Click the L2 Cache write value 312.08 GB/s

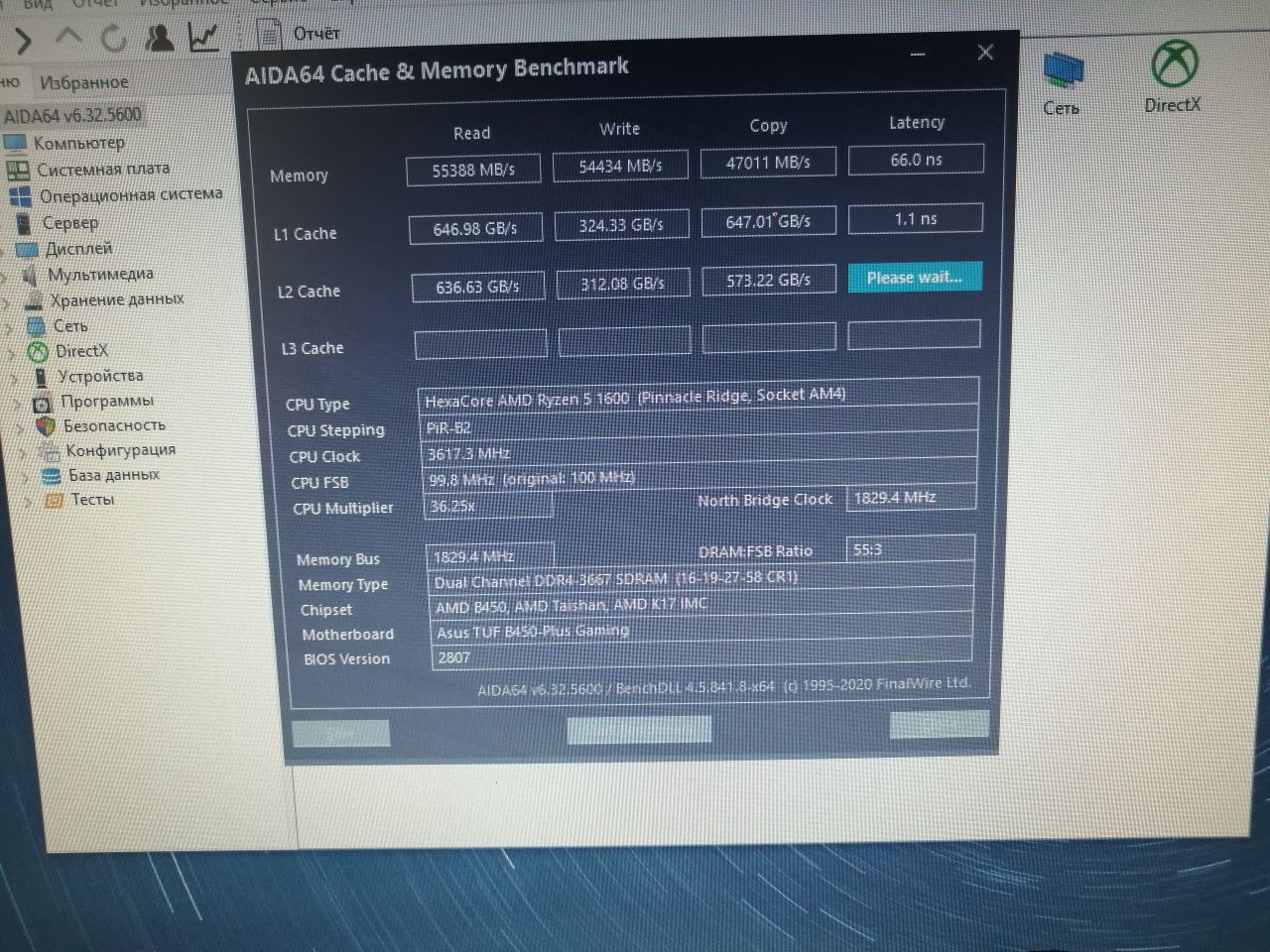pos(623,284)
